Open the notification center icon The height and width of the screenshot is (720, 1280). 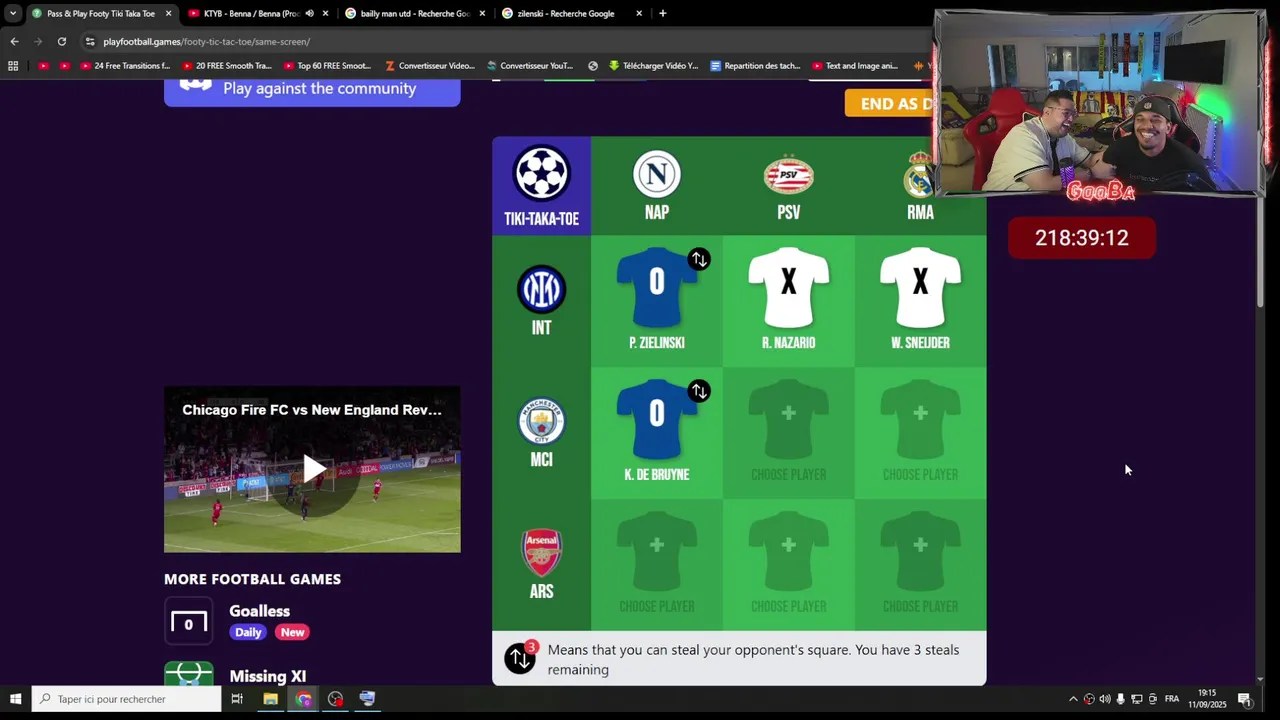[x=1245, y=699]
